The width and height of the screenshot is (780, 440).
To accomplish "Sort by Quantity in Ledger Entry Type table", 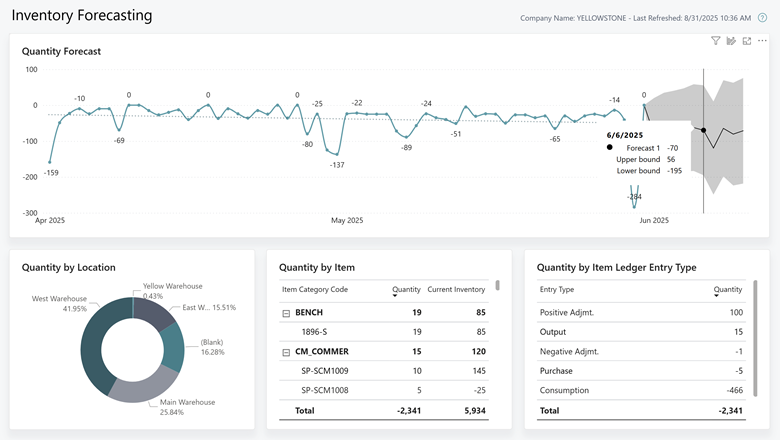I will coord(727,290).
